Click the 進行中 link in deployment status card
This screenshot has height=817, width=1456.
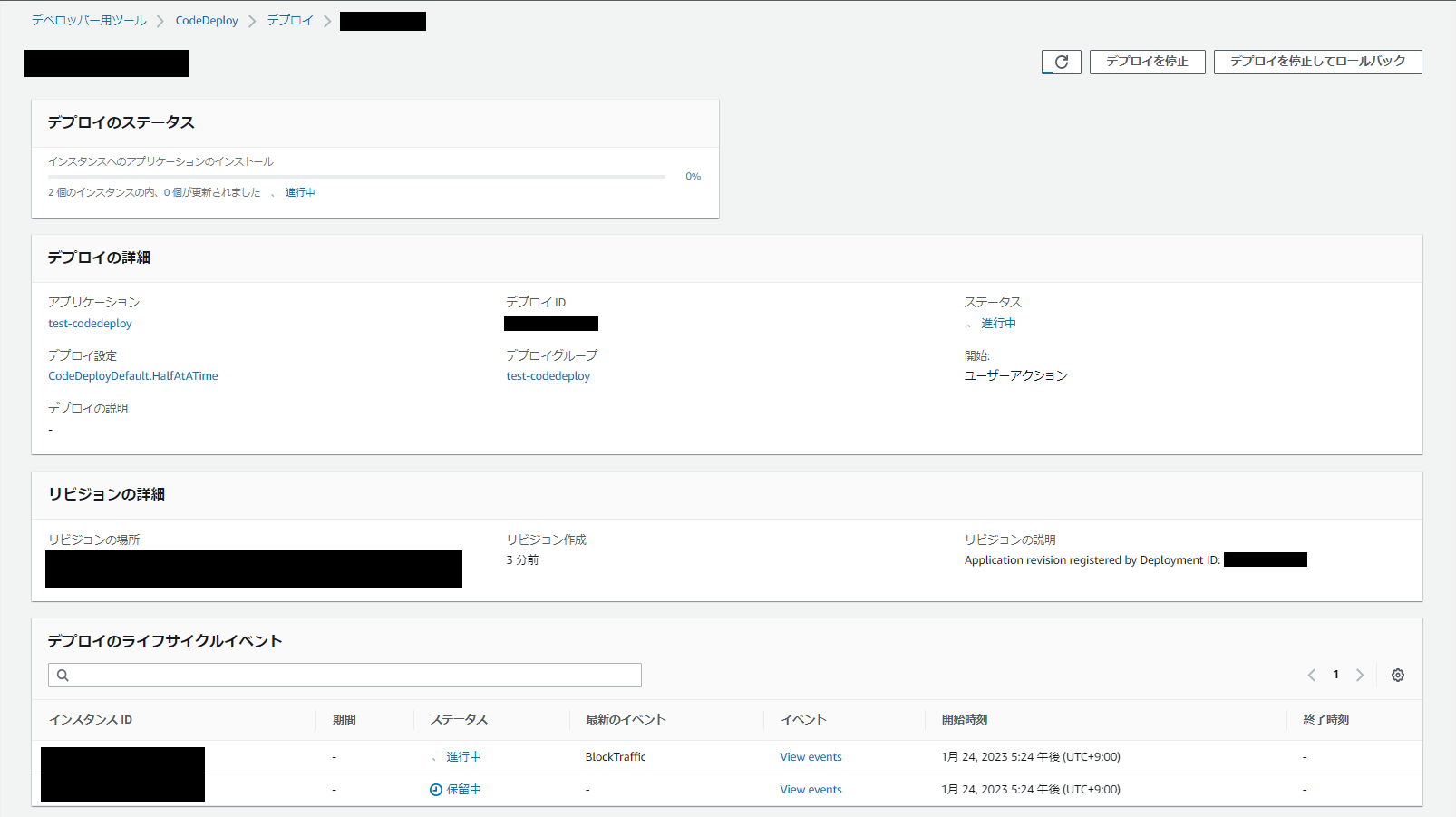click(x=300, y=191)
